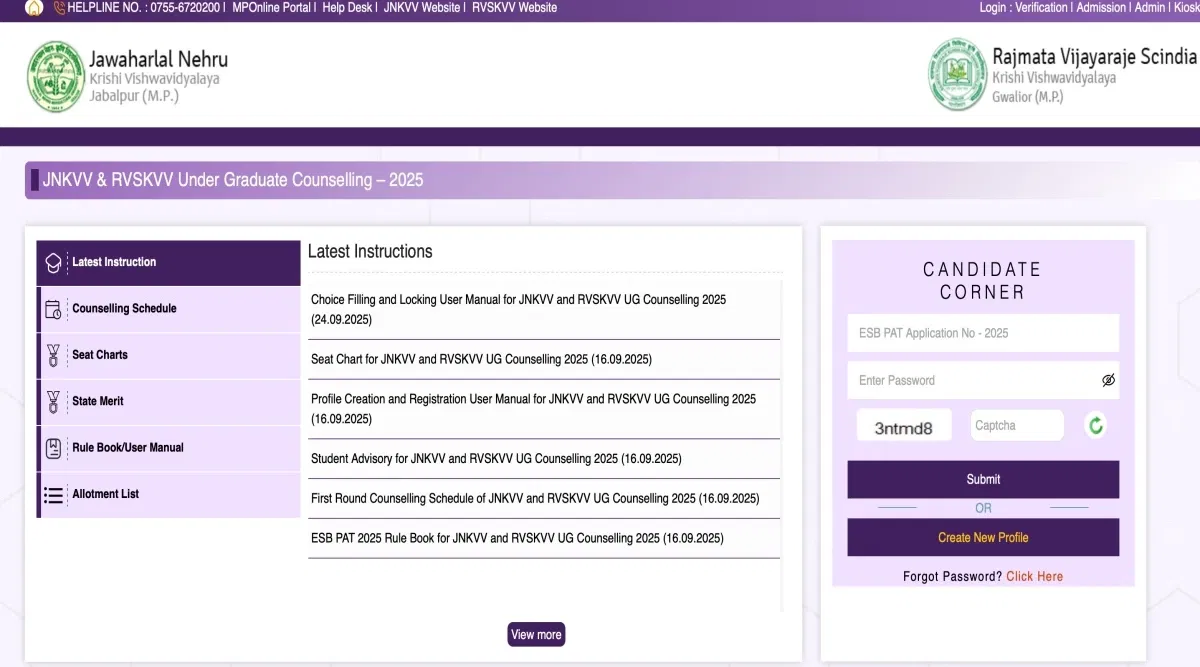Screen dimensions: 1200x667
Task: Open the RVSKVV Website link
Action: (514, 7)
